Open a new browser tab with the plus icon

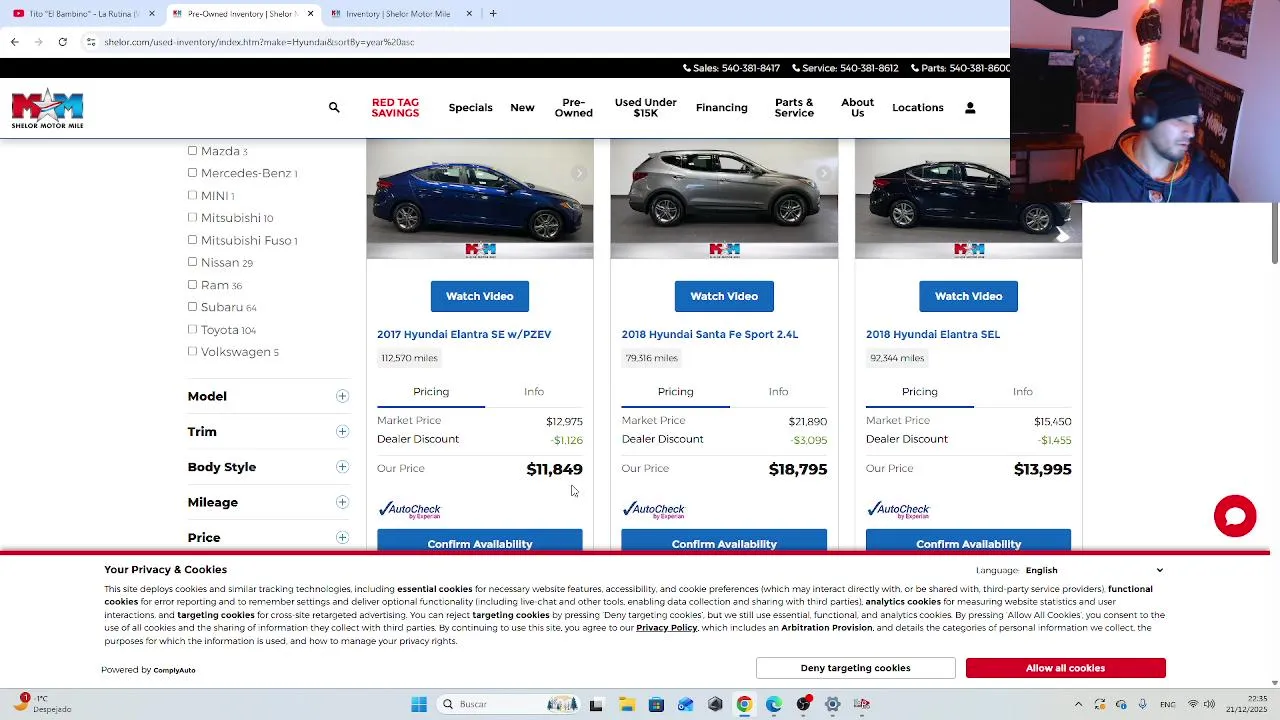coord(493,14)
